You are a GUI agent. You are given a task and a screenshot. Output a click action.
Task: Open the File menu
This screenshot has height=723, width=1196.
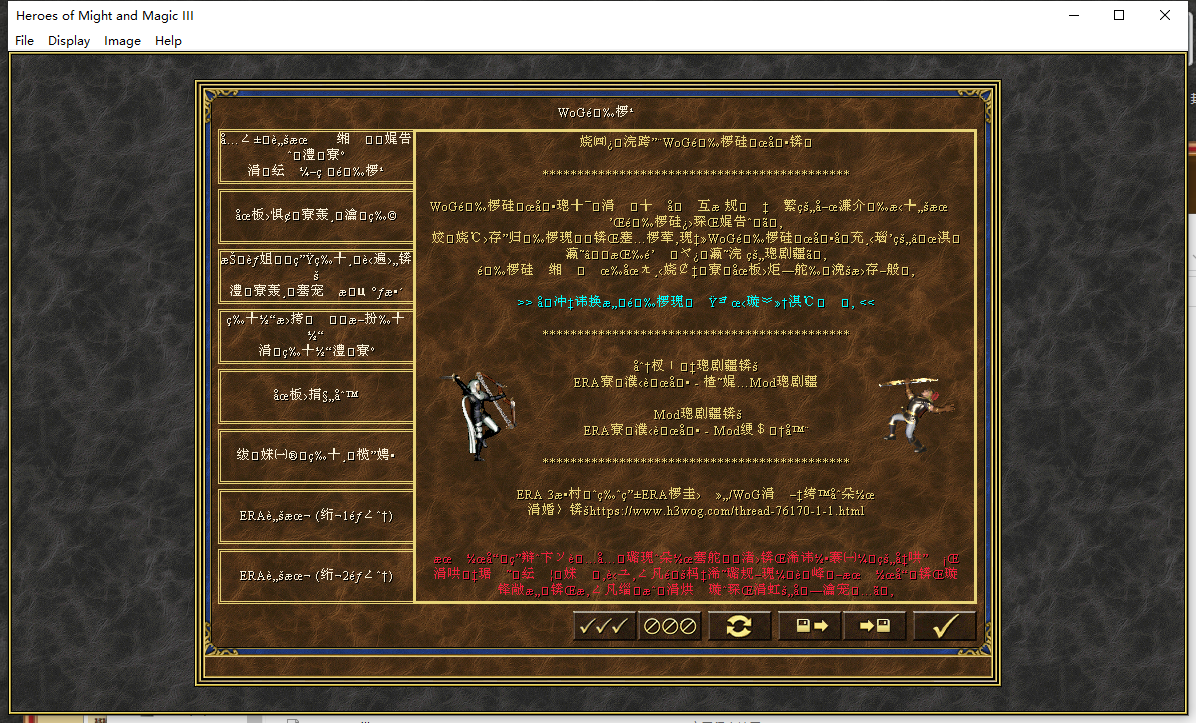(x=25, y=41)
